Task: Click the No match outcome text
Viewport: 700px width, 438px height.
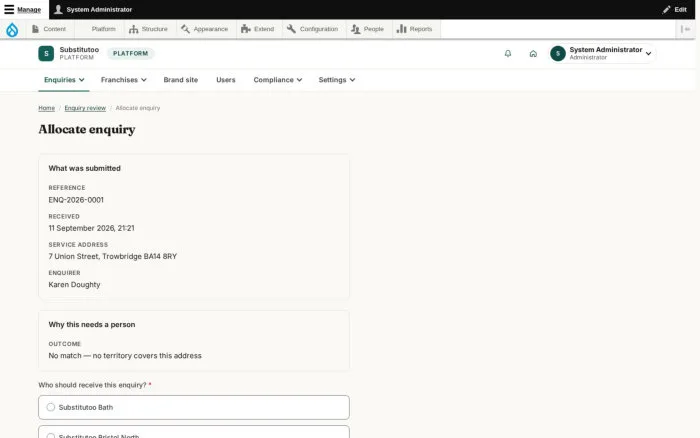Action: [x=125, y=356]
